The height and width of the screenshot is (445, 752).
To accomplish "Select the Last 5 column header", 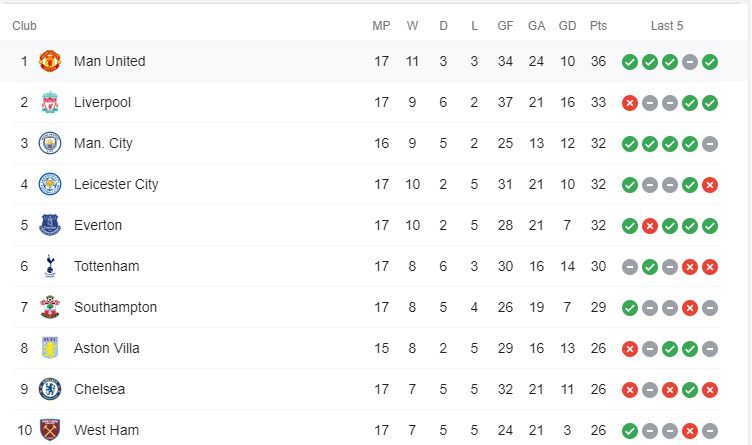I will (667, 26).
